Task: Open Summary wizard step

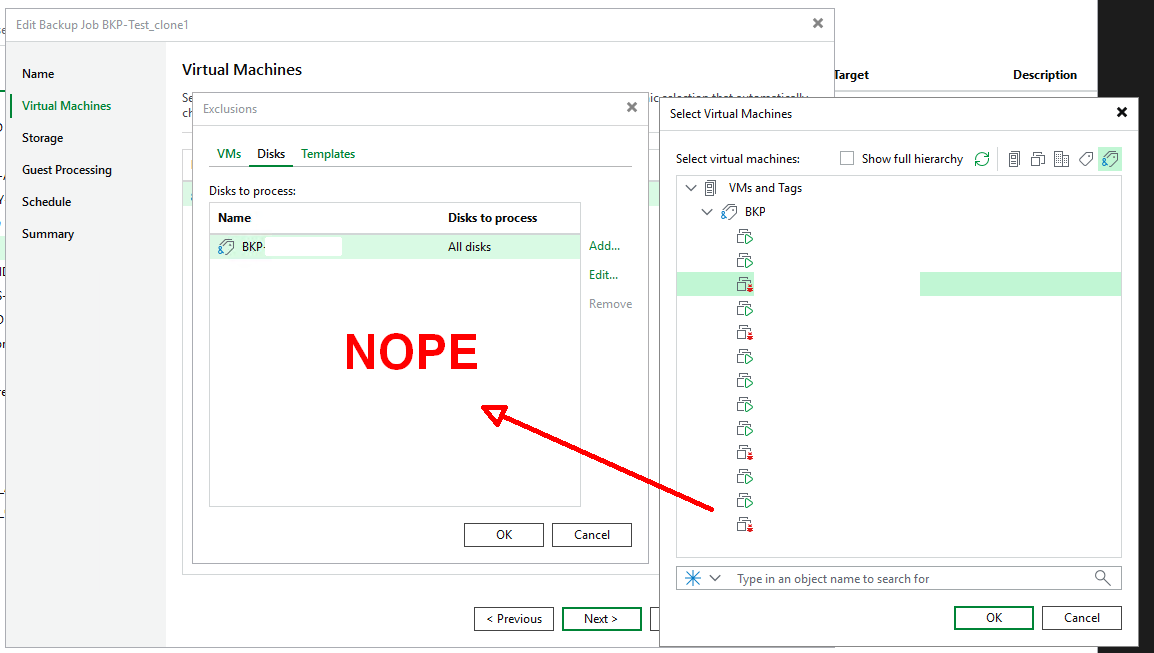Action: 48,234
